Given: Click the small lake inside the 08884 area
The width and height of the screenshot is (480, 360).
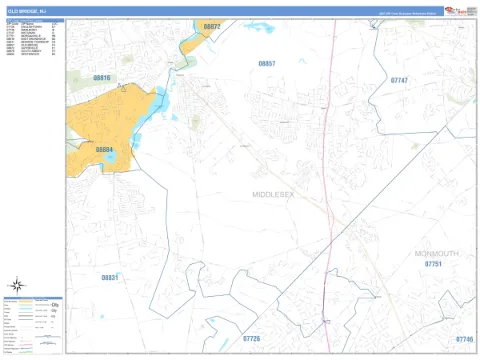Looking at the screenshot, I should [110, 158].
